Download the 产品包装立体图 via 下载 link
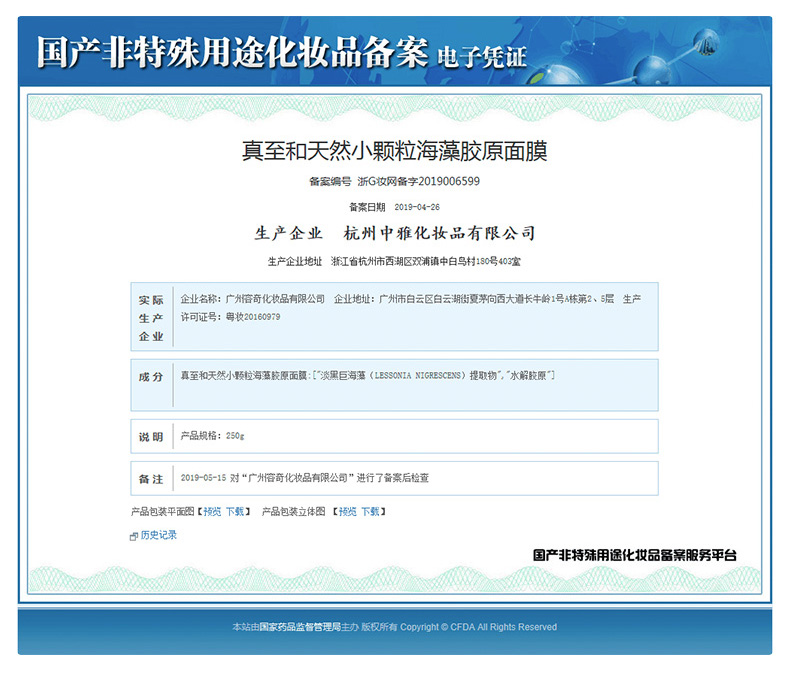 pos(370,512)
